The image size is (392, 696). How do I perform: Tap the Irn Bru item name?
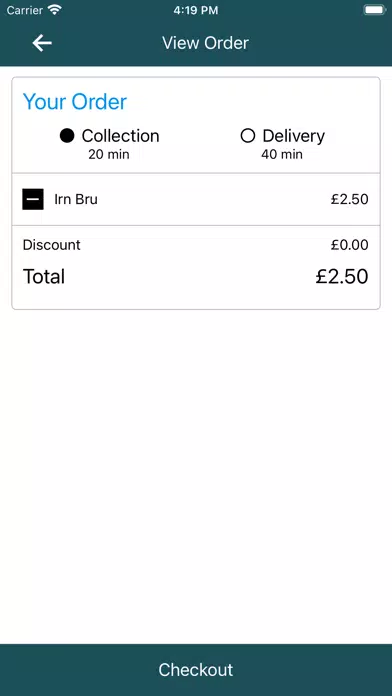click(x=76, y=199)
